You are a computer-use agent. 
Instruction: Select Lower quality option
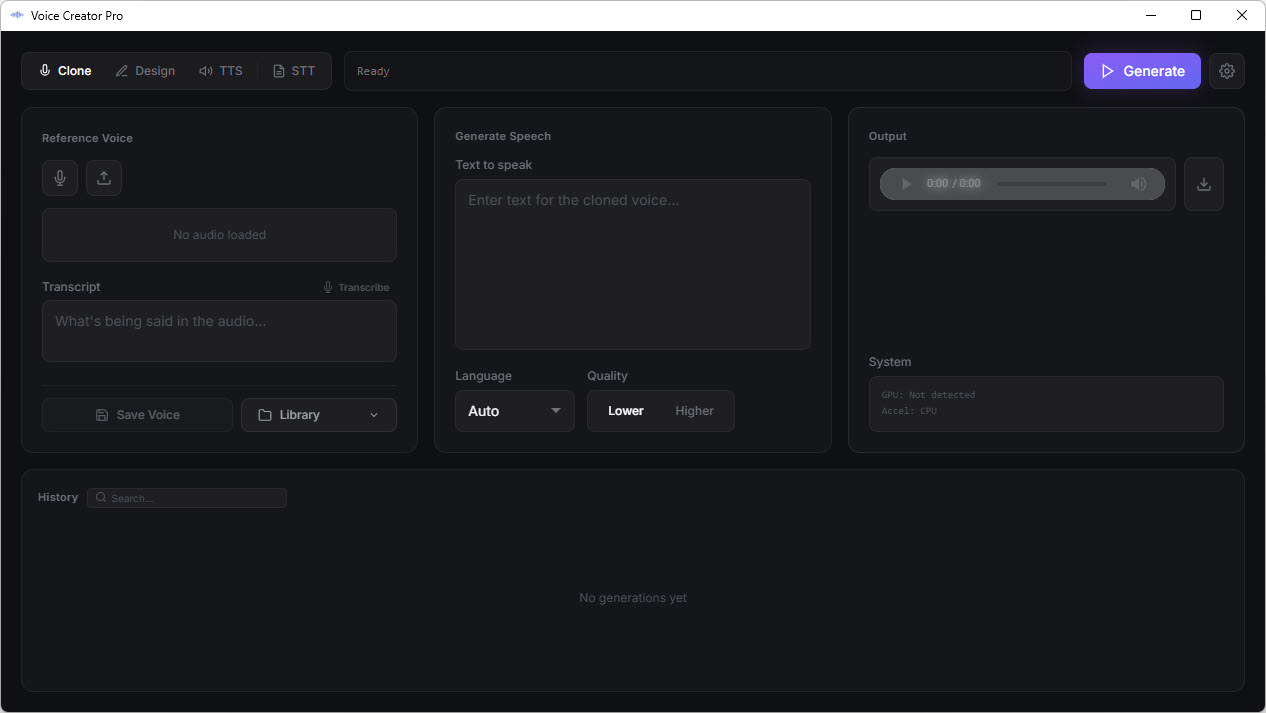pyautogui.click(x=625, y=410)
